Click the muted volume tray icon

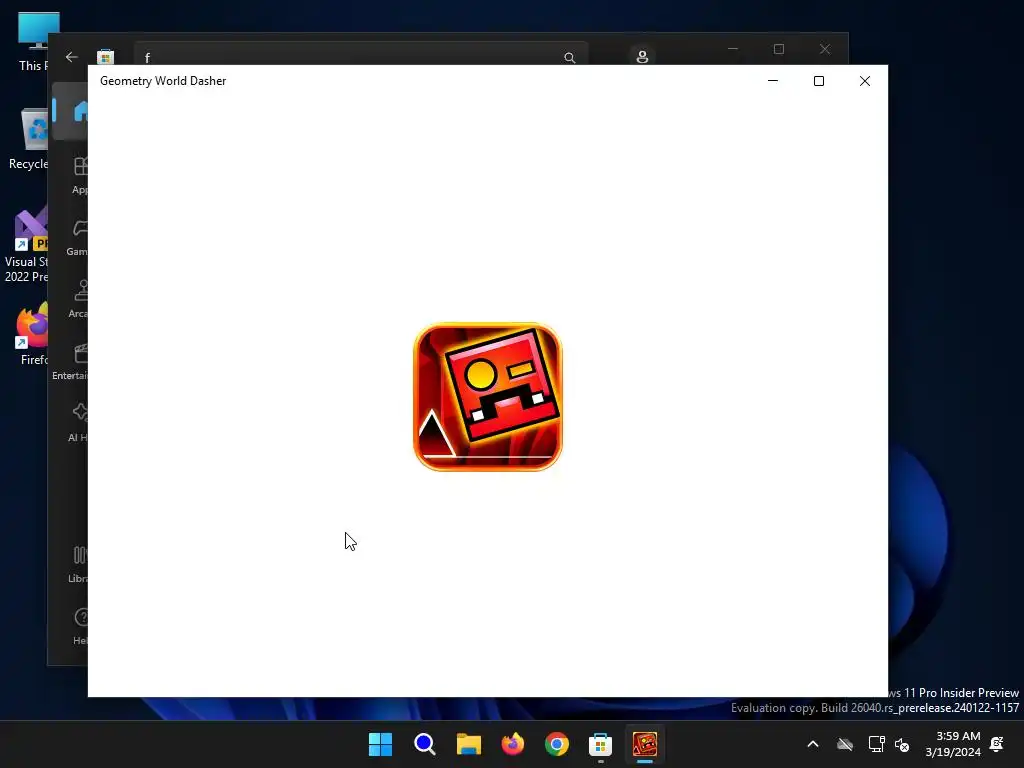coord(902,744)
